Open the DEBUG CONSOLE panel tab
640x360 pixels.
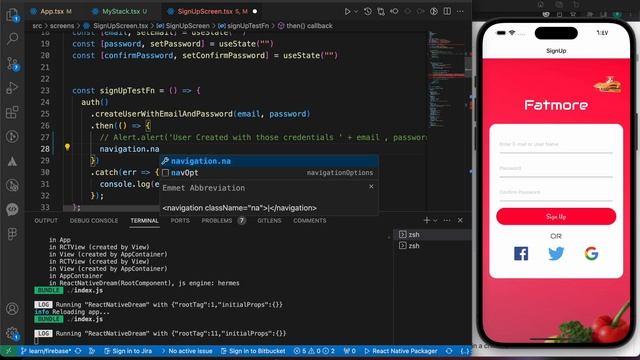pyautogui.click(x=94, y=220)
